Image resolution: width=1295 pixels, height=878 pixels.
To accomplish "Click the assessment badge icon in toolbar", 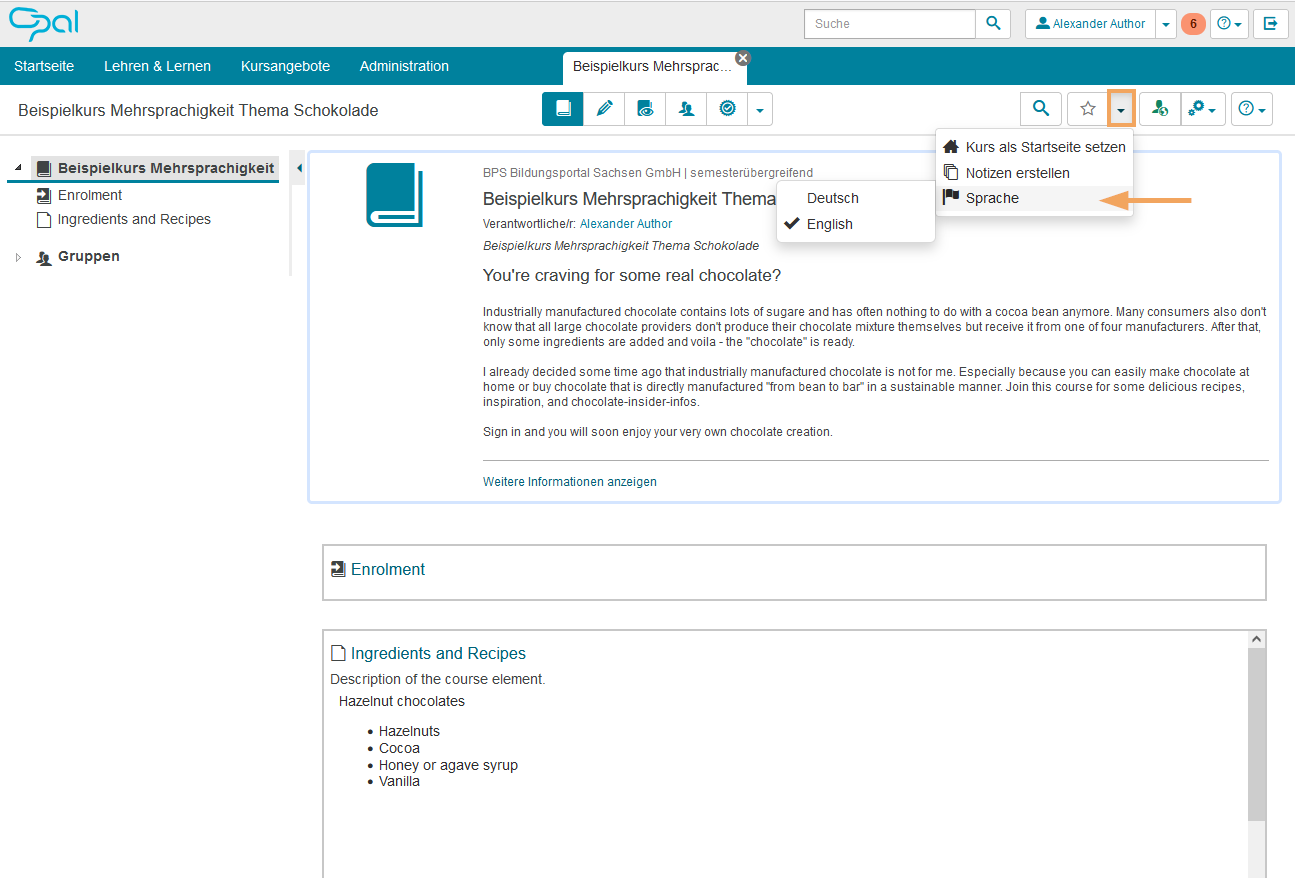I will [727, 109].
